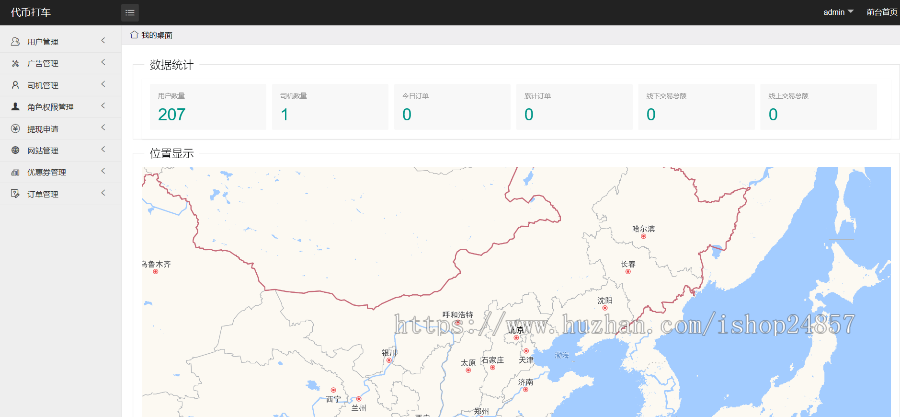This screenshot has width=900, height=417.
Task: Click the 今日订单 card label
Action: tap(414, 96)
